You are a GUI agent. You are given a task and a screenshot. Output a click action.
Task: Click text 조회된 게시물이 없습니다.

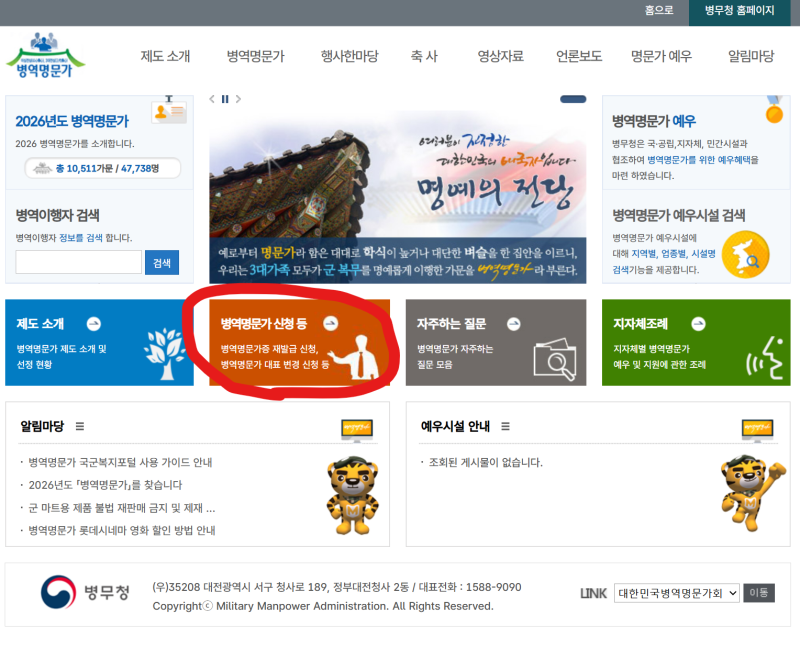point(485,462)
